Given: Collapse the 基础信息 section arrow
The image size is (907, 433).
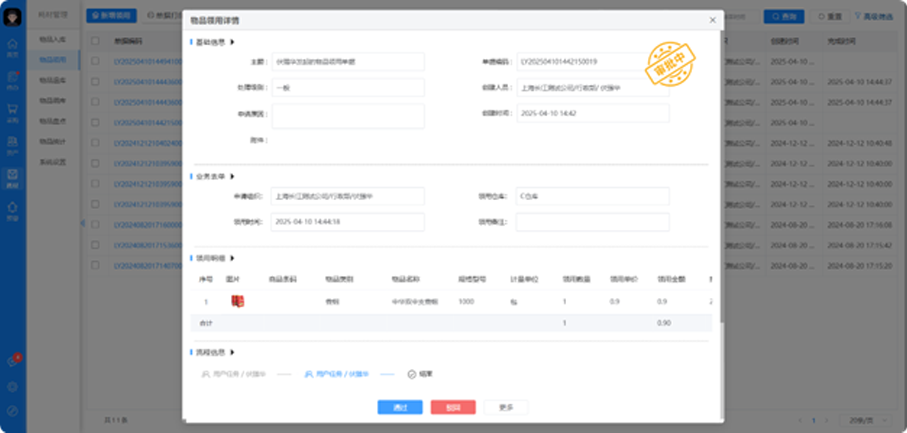Looking at the screenshot, I should pyautogui.click(x=232, y=42).
